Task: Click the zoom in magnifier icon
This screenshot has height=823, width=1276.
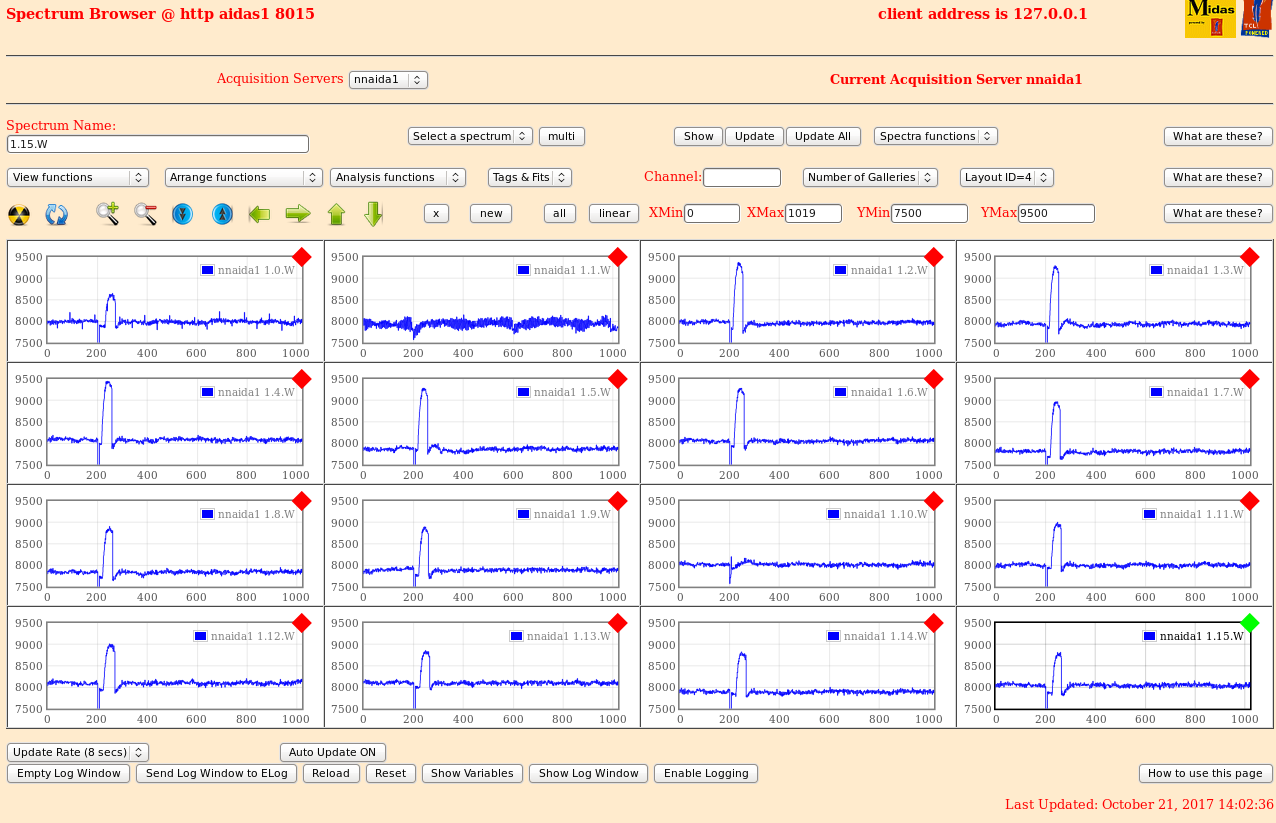Action: [108, 213]
